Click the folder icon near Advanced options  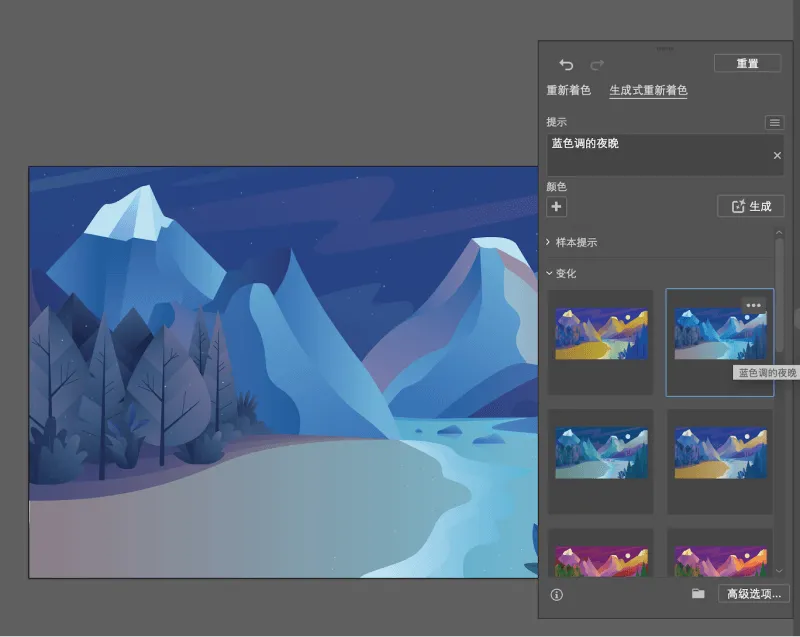click(x=698, y=594)
